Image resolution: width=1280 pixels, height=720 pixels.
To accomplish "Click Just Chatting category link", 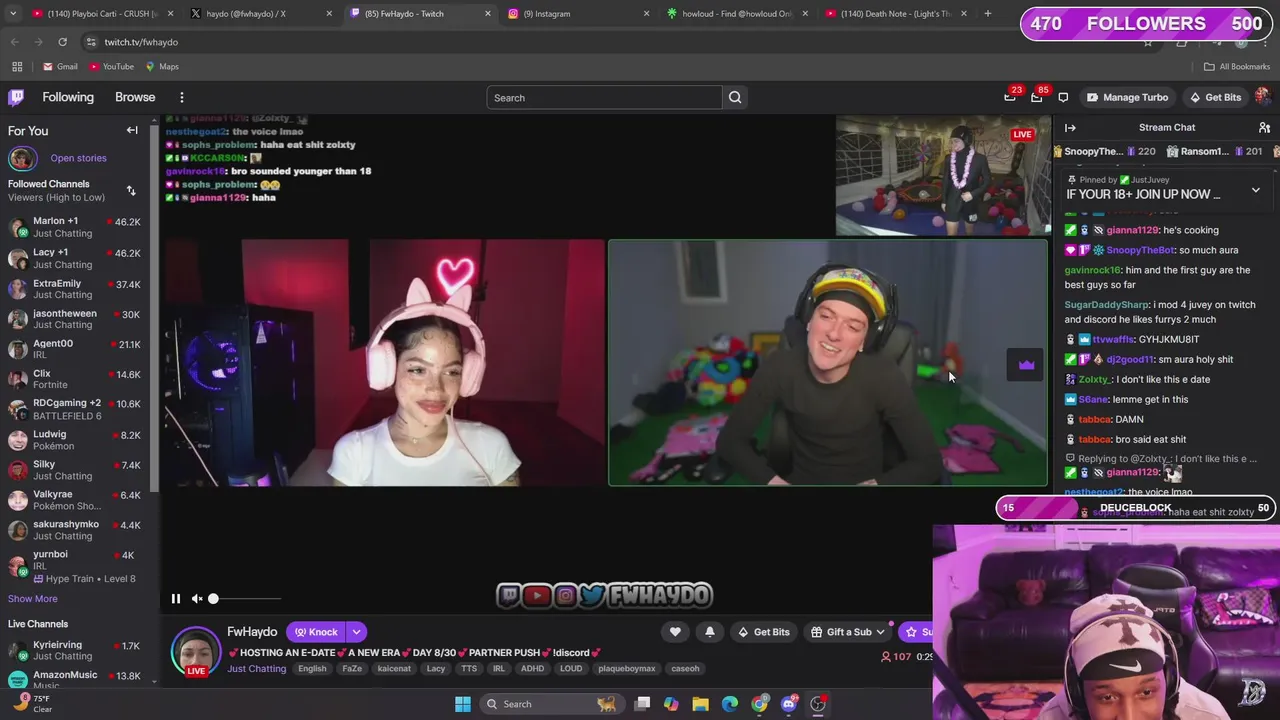I will click(x=256, y=669).
